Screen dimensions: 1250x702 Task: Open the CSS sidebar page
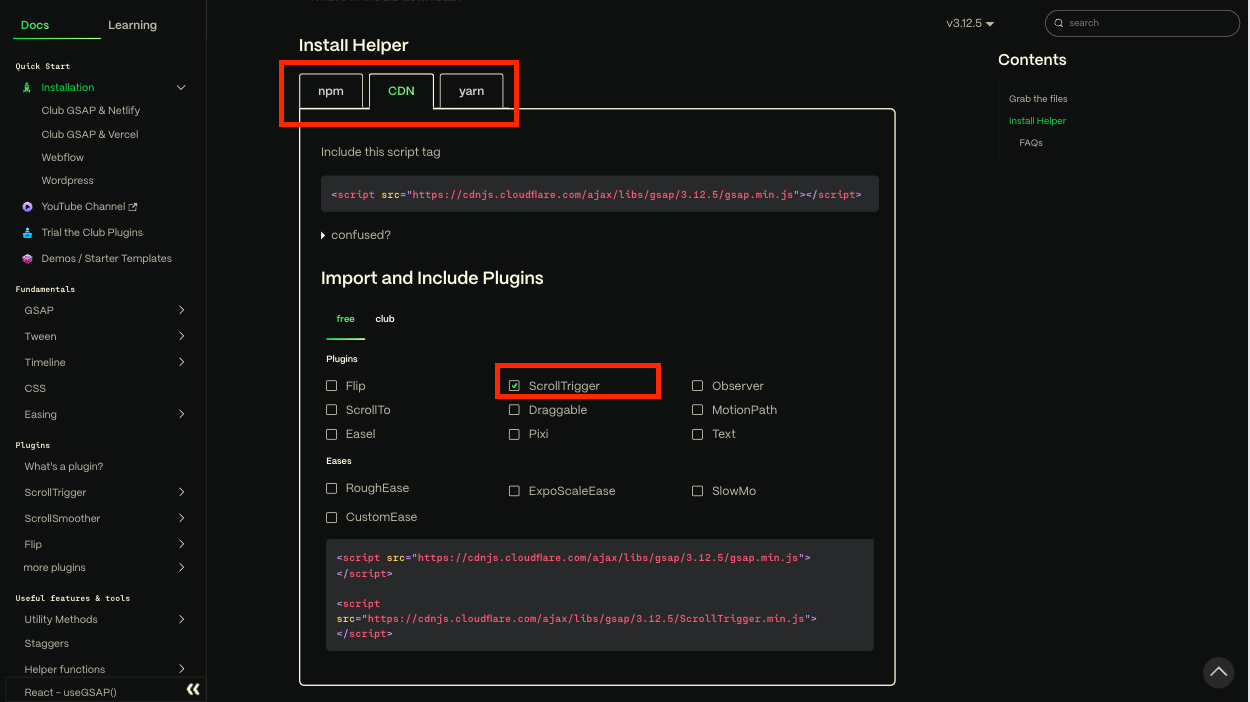tap(35, 389)
